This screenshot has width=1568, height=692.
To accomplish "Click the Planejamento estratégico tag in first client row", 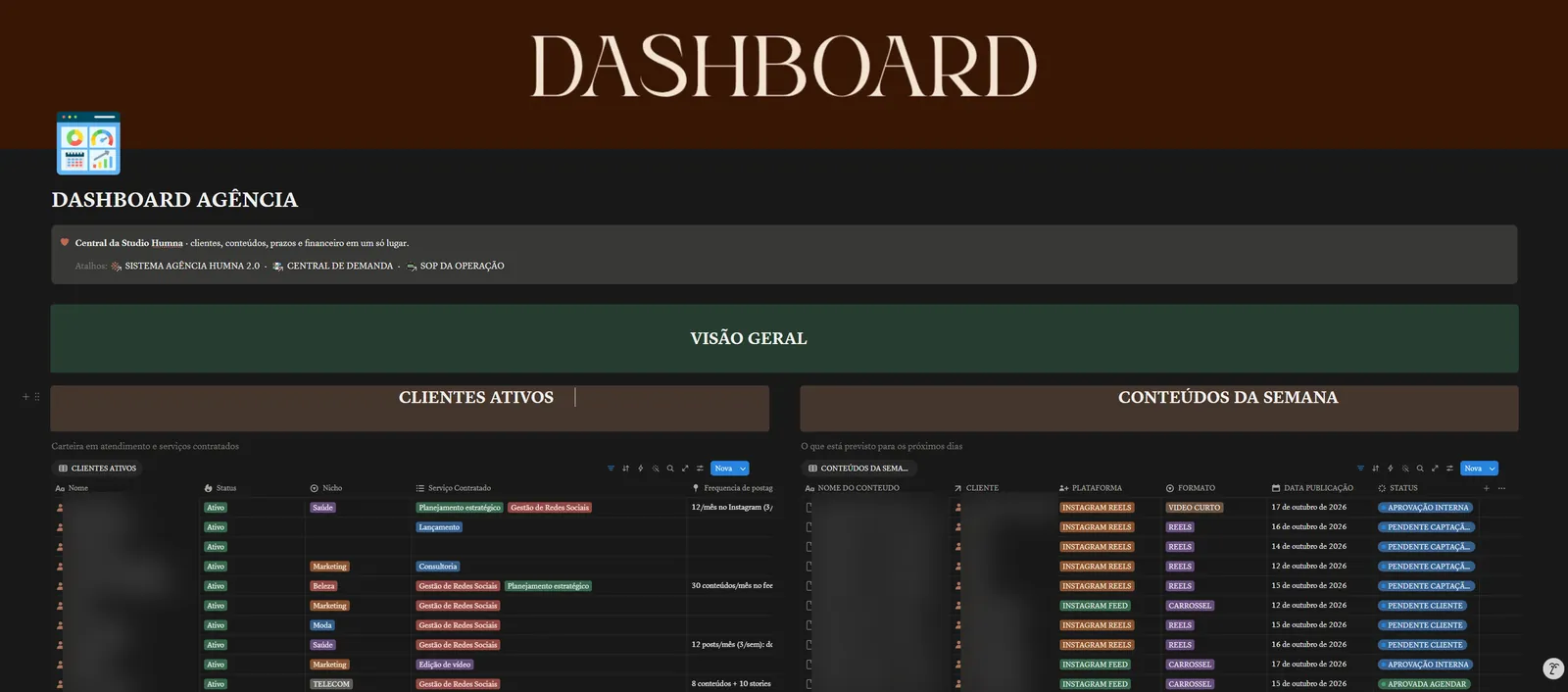I will (460, 508).
